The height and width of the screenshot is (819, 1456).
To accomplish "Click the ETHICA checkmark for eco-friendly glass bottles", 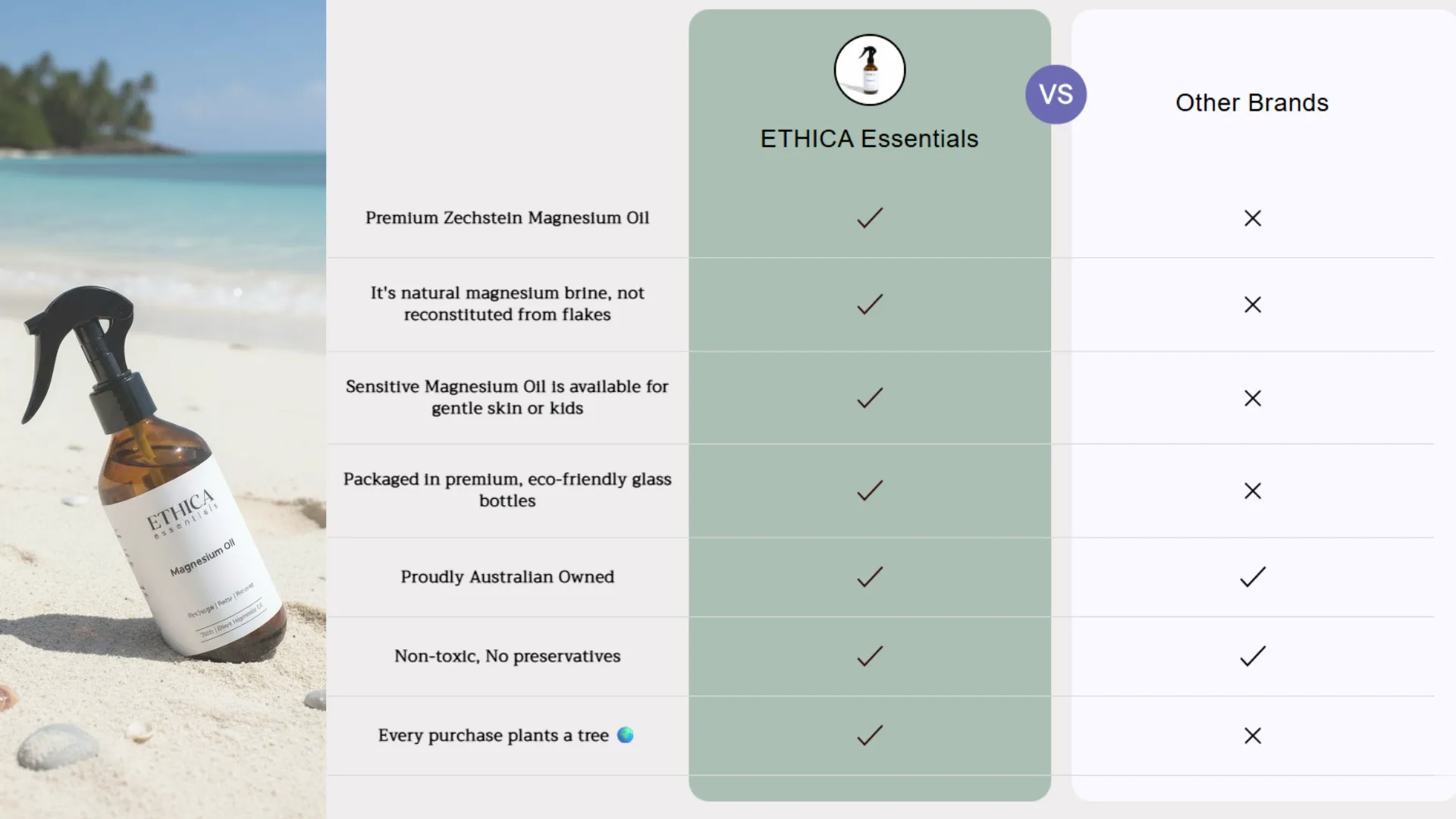I will point(870,491).
